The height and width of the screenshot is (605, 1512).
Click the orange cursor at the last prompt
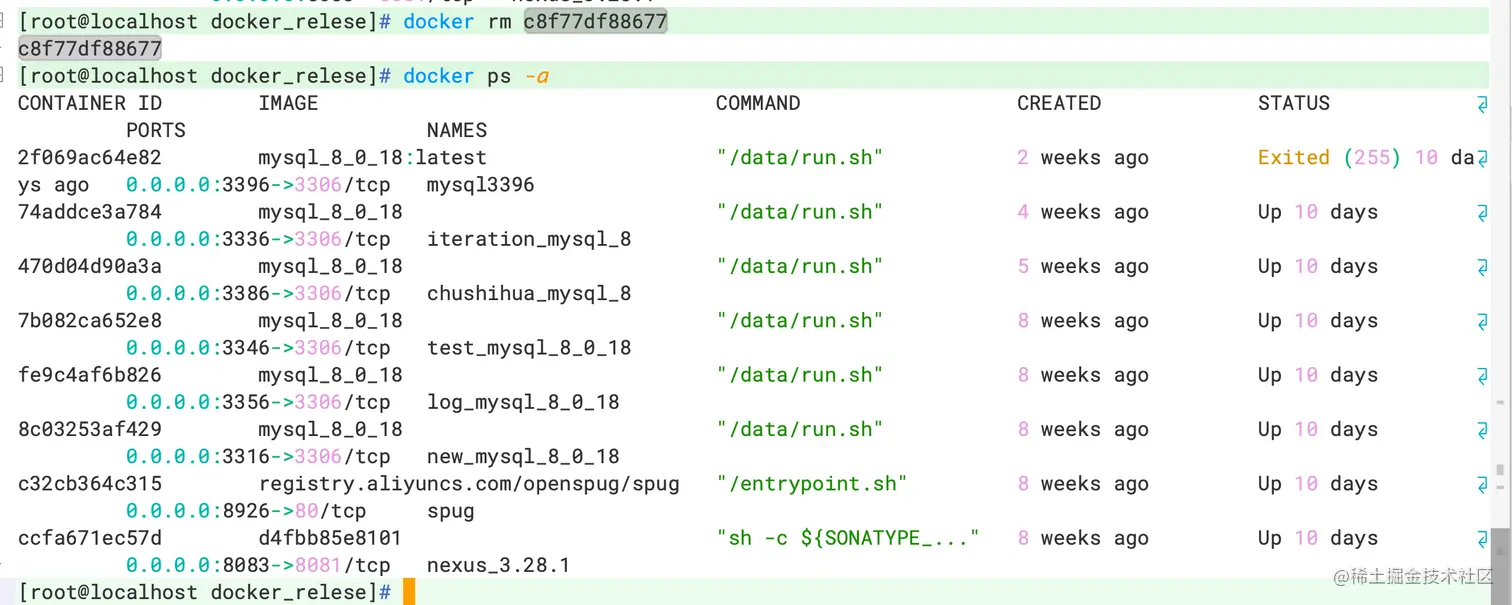pyautogui.click(x=409, y=592)
